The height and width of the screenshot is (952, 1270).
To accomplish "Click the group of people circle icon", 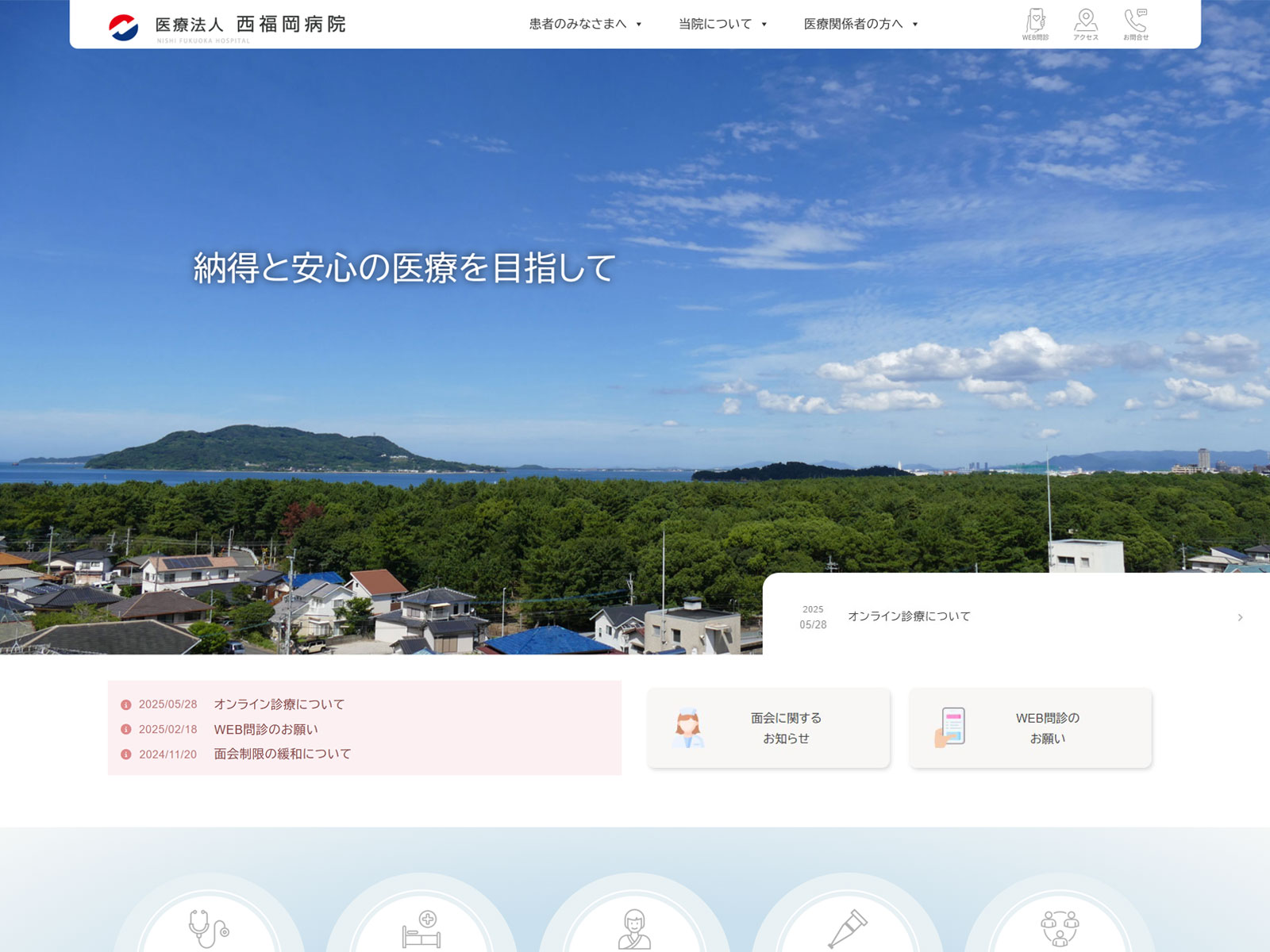I will (x=1060, y=928).
